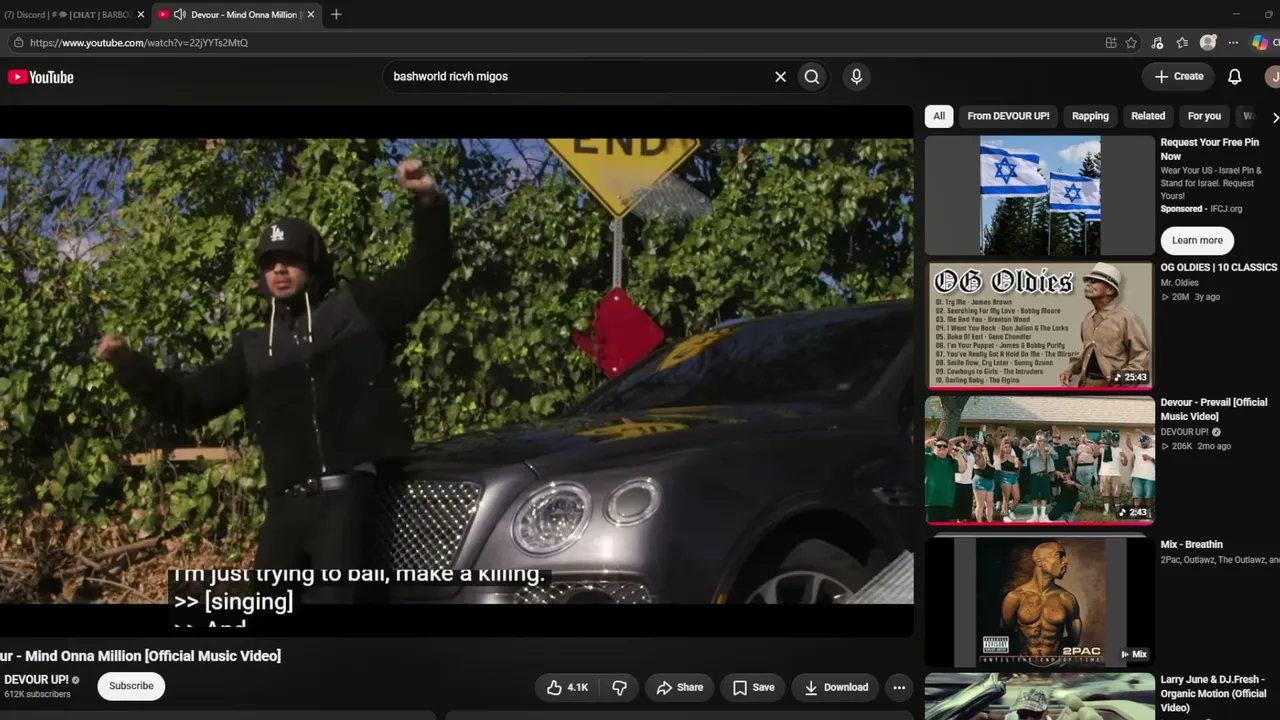Go to the YouTube home logo
The width and height of the screenshot is (1280, 720).
coord(41,77)
